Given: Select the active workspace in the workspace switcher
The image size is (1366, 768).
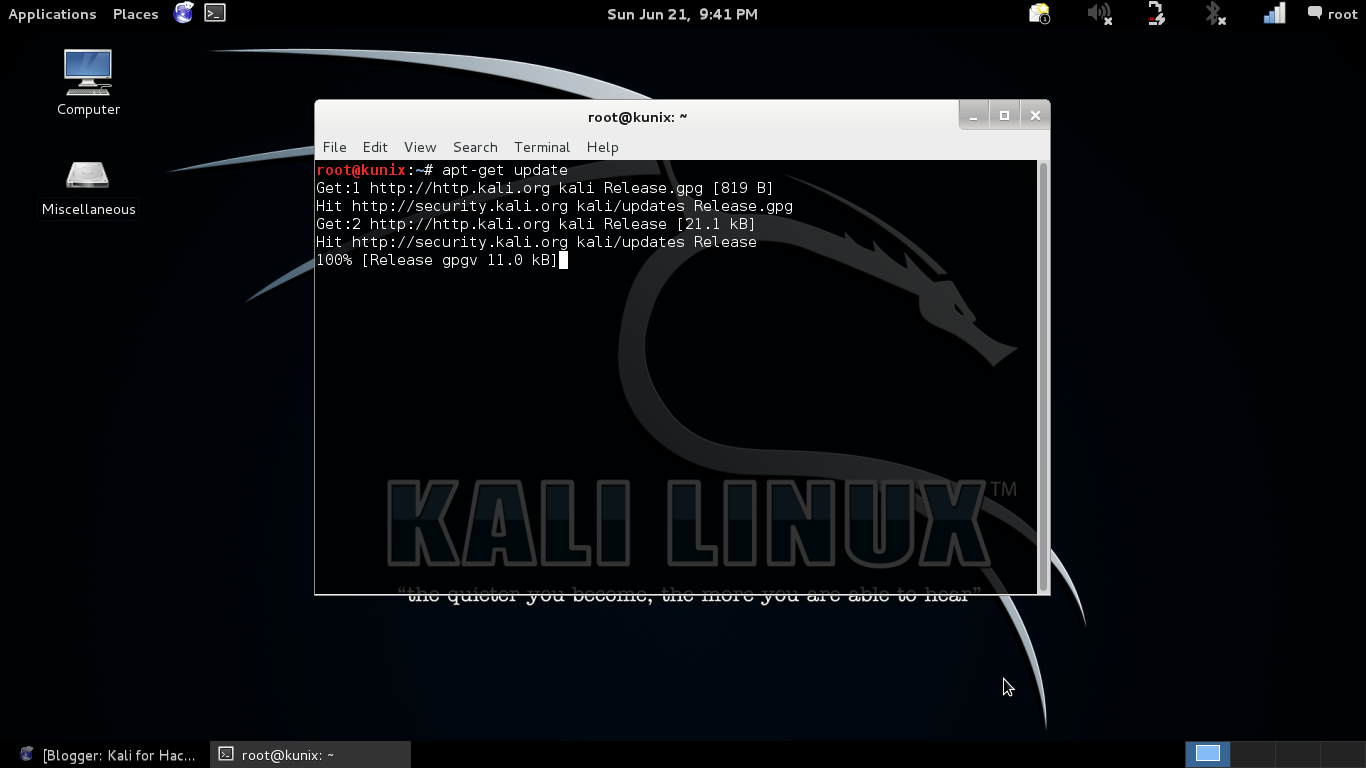Looking at the screenshot, I should point(1207,754).
